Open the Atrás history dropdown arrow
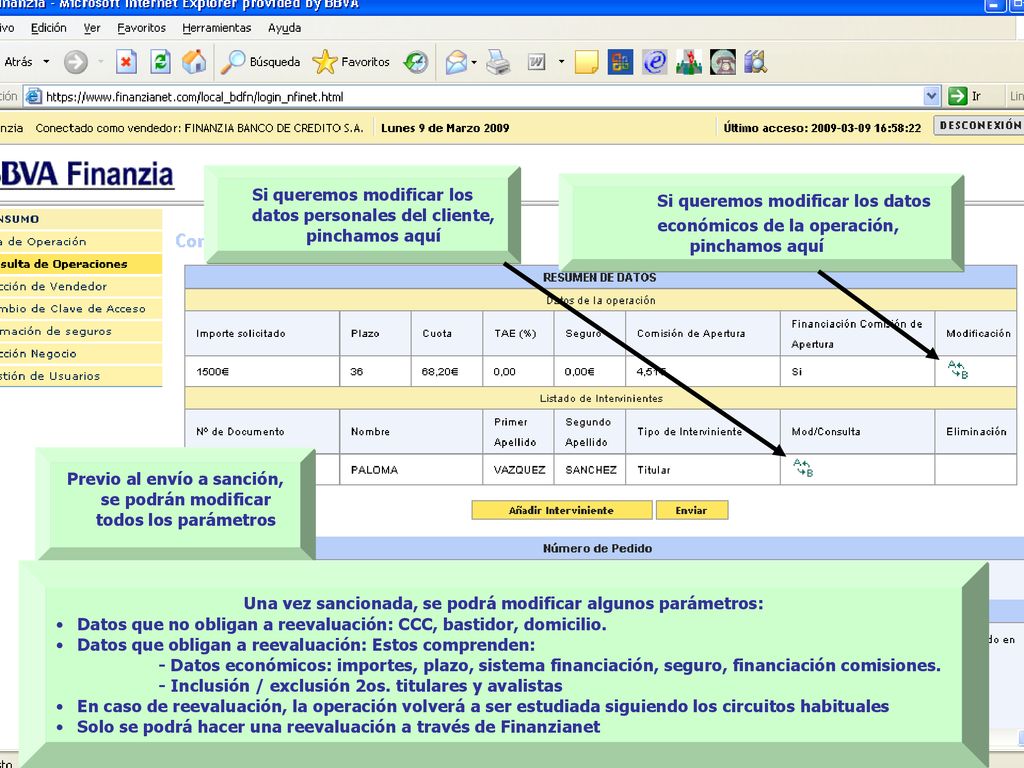 coord(46,61)
